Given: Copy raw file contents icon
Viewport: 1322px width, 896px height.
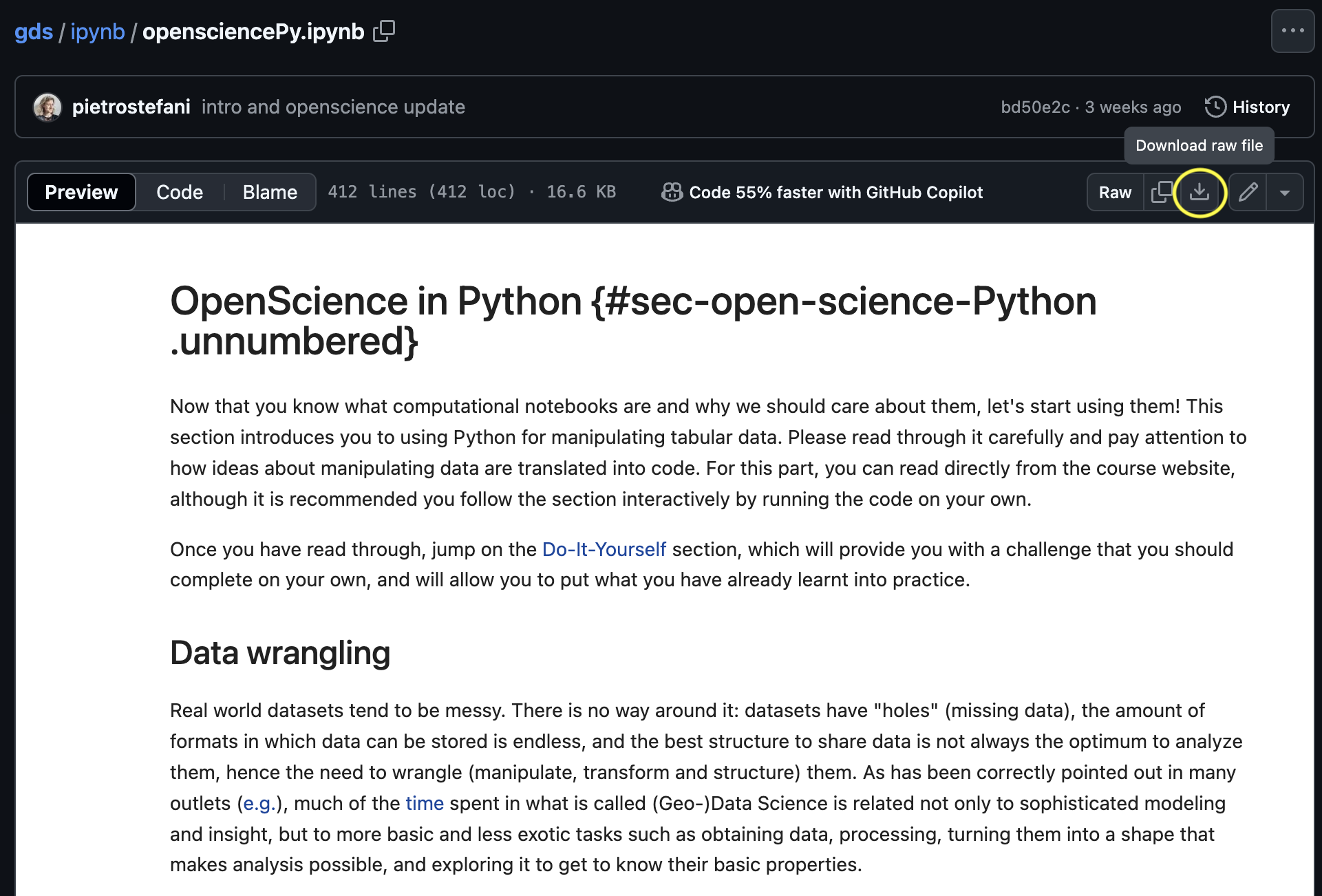Looking at the screenshot, I should coord(1162,192).
